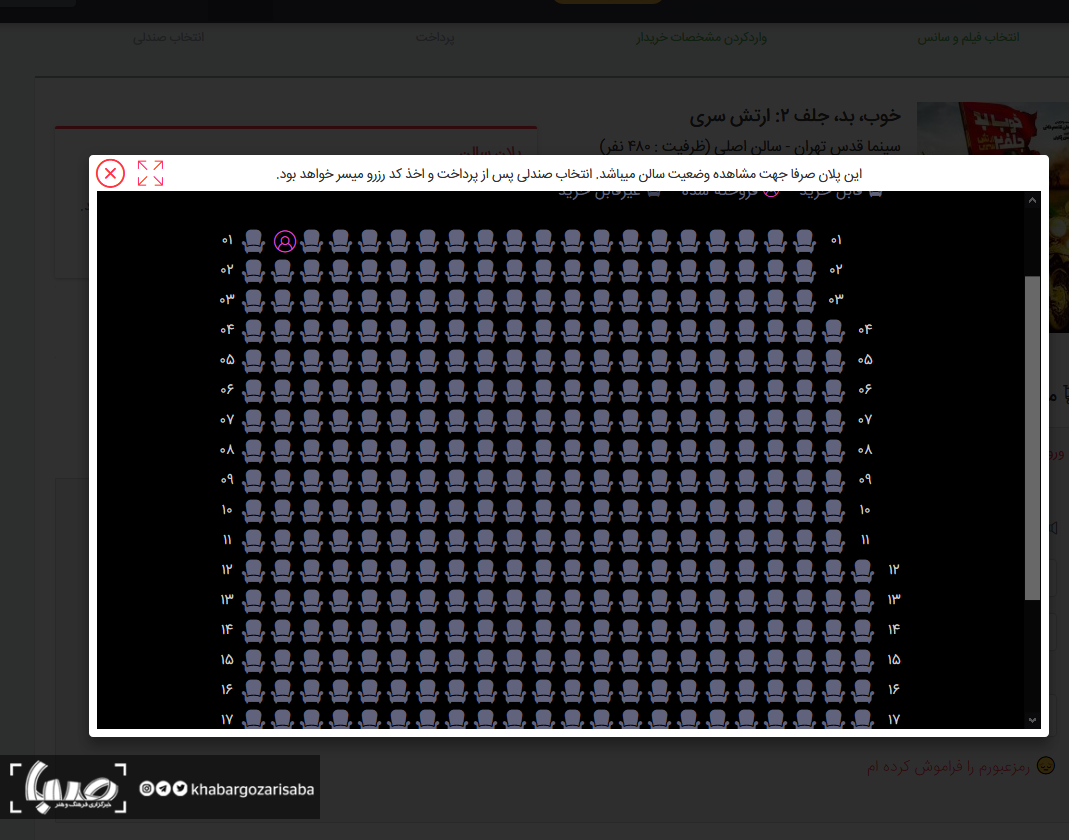
Task: Select the rightmost seat in row 08
Action: coord(834,451)
